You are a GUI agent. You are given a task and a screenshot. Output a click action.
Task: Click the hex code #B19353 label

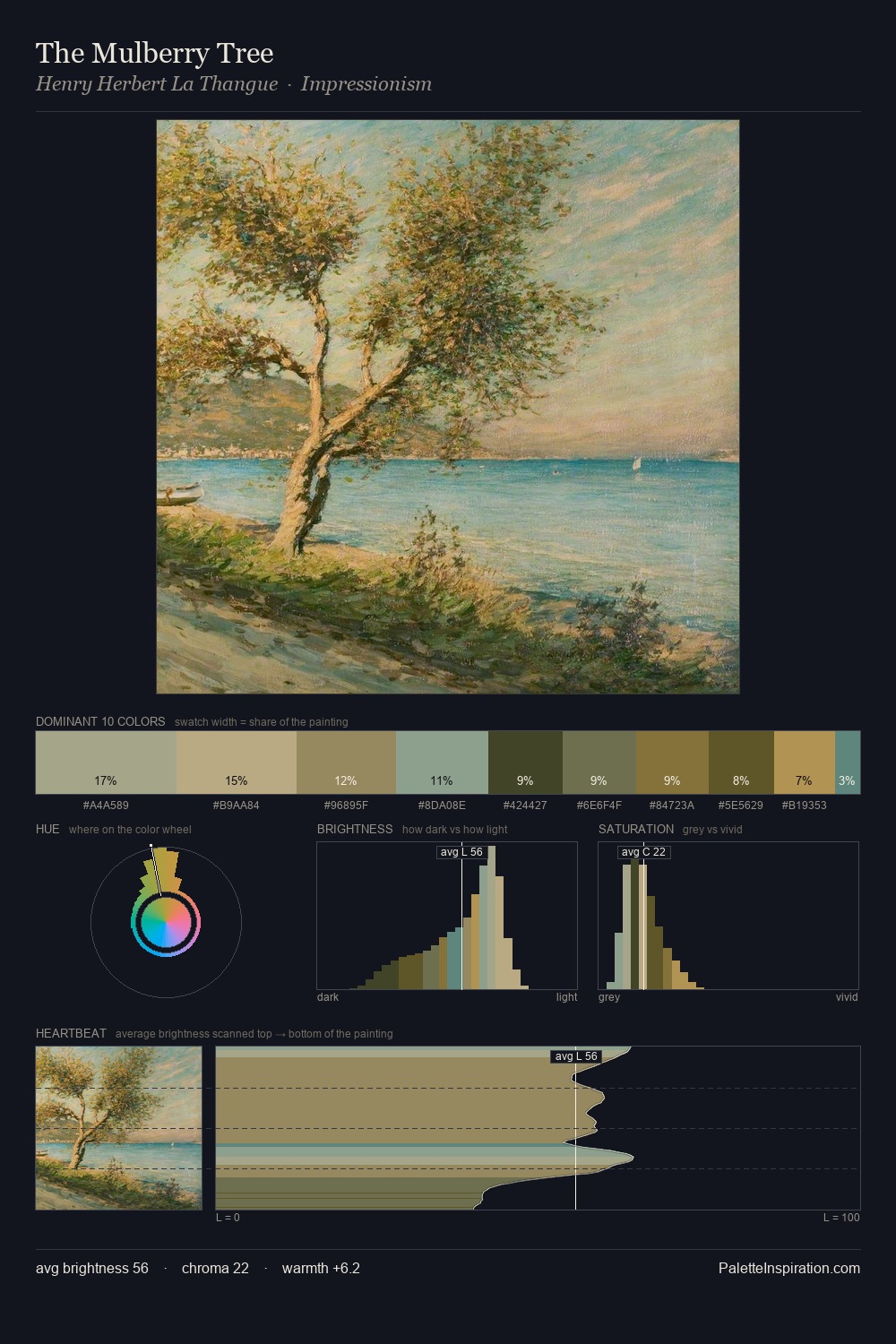[805, 806]
